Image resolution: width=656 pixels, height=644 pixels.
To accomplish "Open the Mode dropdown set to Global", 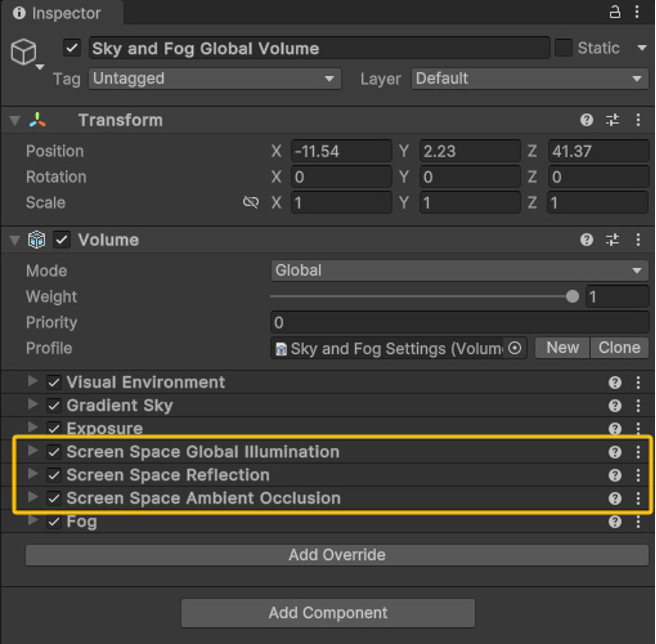I will tap(459, 270).
